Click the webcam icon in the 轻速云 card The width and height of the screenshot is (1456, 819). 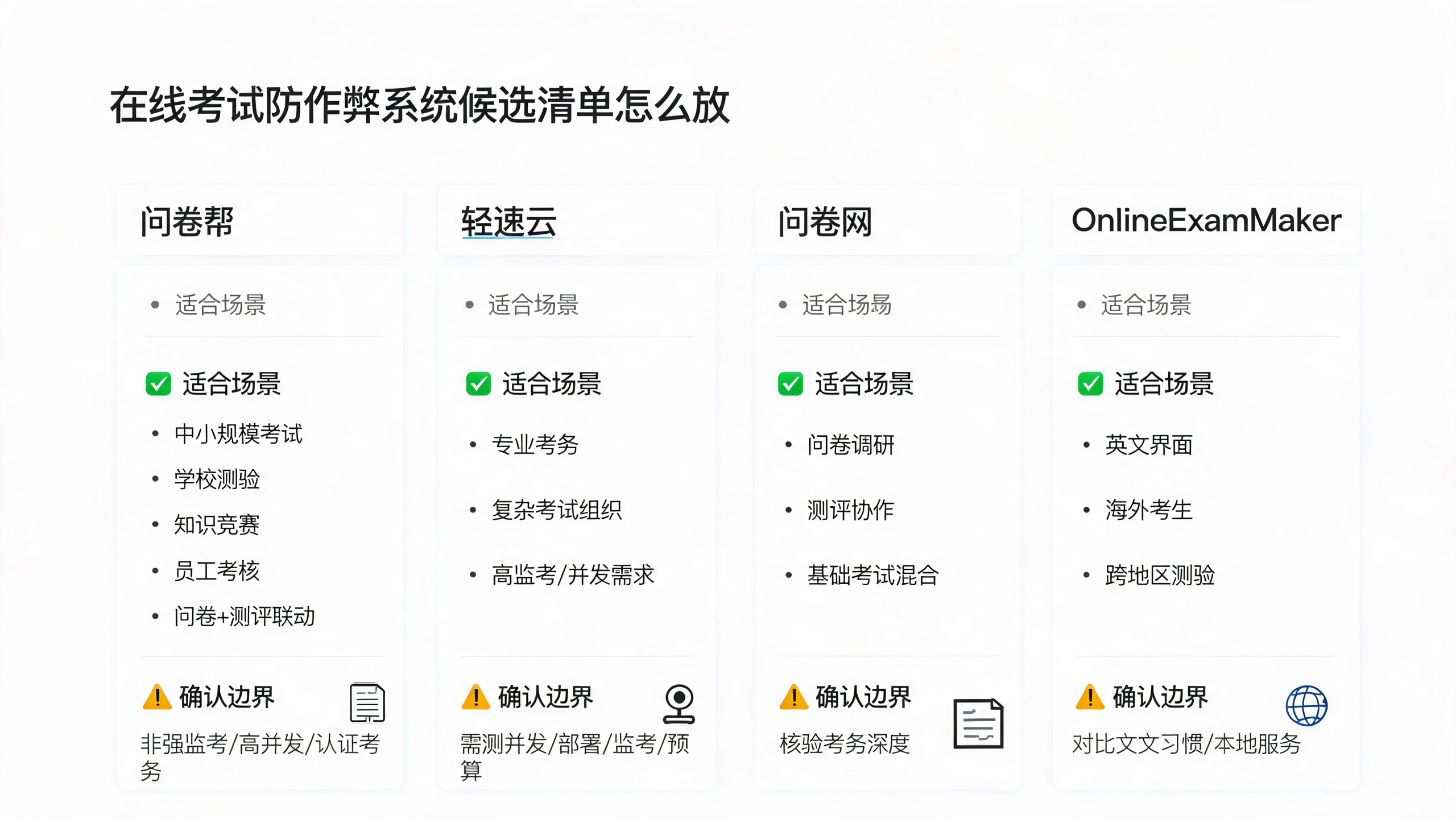tap(679, 704)
